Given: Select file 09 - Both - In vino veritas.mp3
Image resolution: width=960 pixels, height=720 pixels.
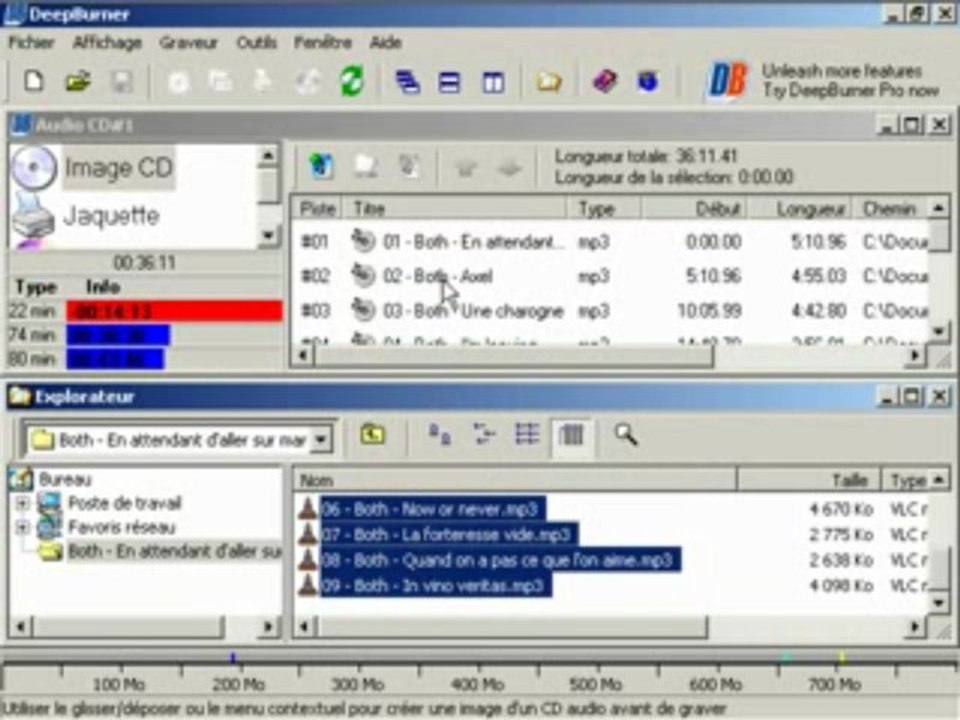Looking at the screenshot, I should pos(435,586).
